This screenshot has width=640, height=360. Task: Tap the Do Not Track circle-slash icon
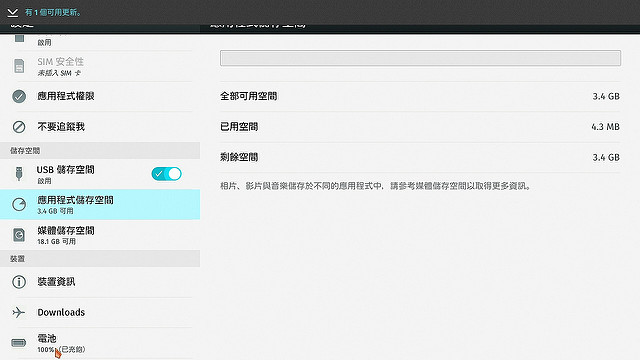(x=19, y=127)
